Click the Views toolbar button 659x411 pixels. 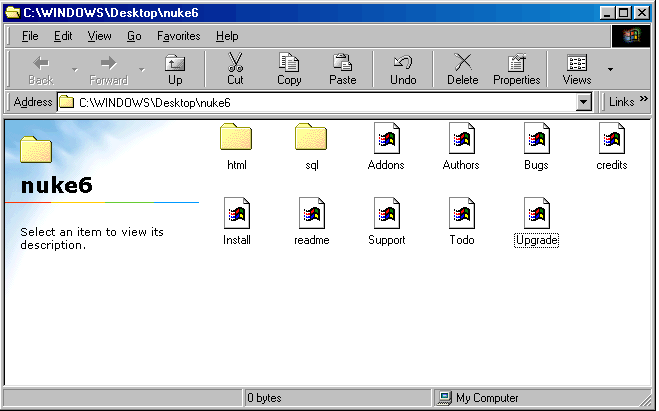coord(577,68)
